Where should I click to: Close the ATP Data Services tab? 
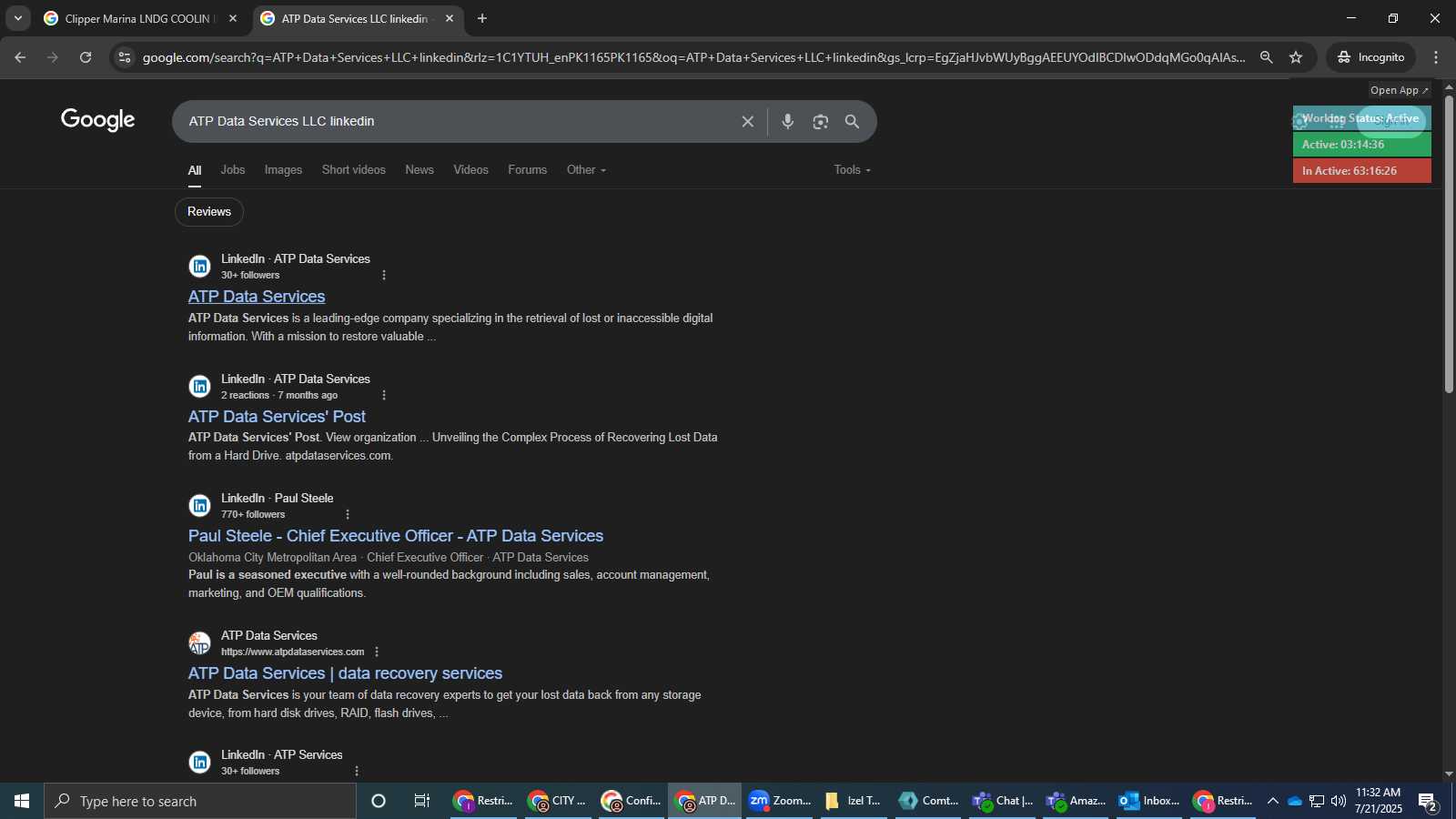450,18
